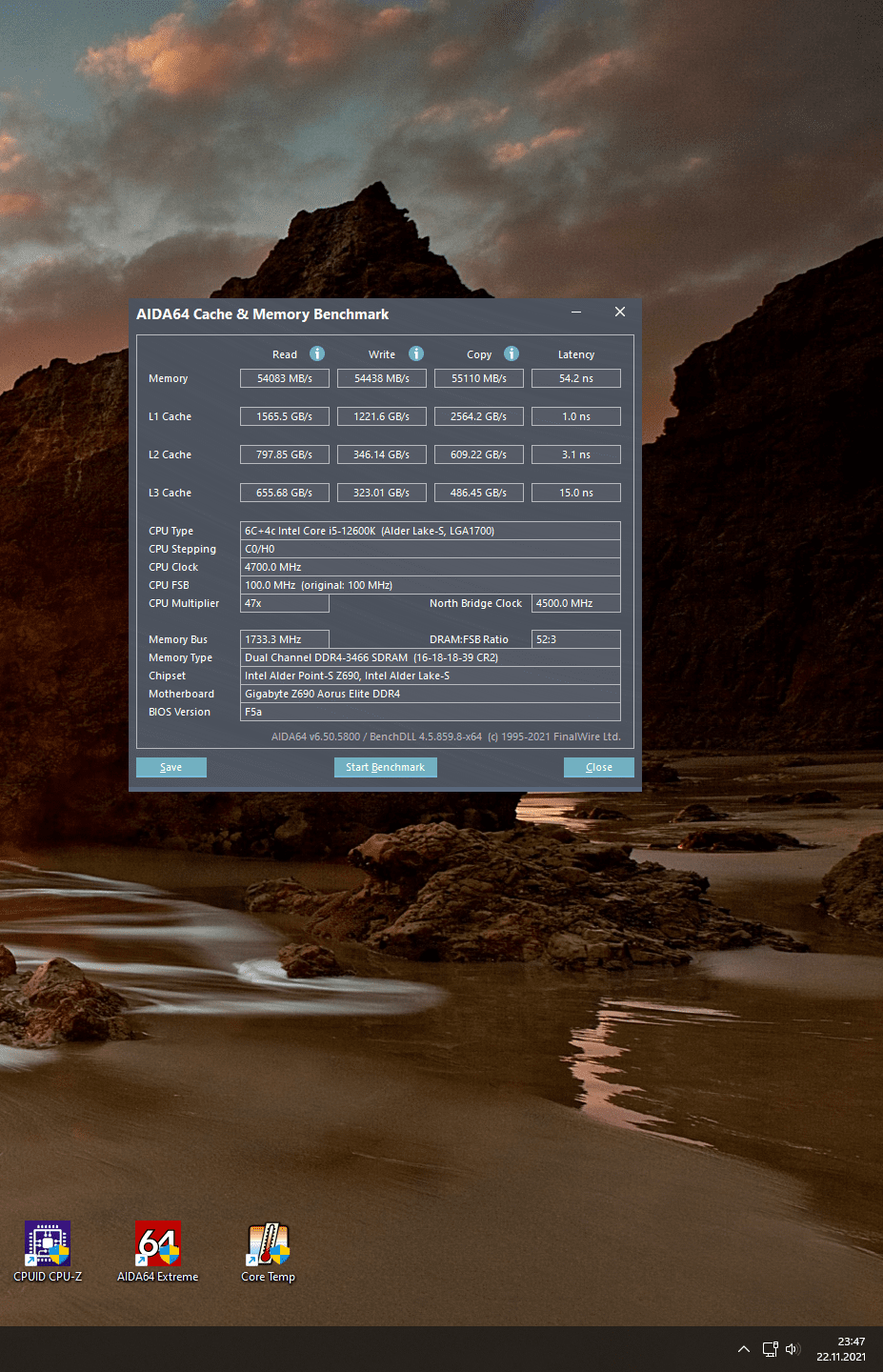Select the L3 Cache Read 655.68 GB/s
Image resolution: width=883 pixels, height=1372 pixels.
[285, 493]
